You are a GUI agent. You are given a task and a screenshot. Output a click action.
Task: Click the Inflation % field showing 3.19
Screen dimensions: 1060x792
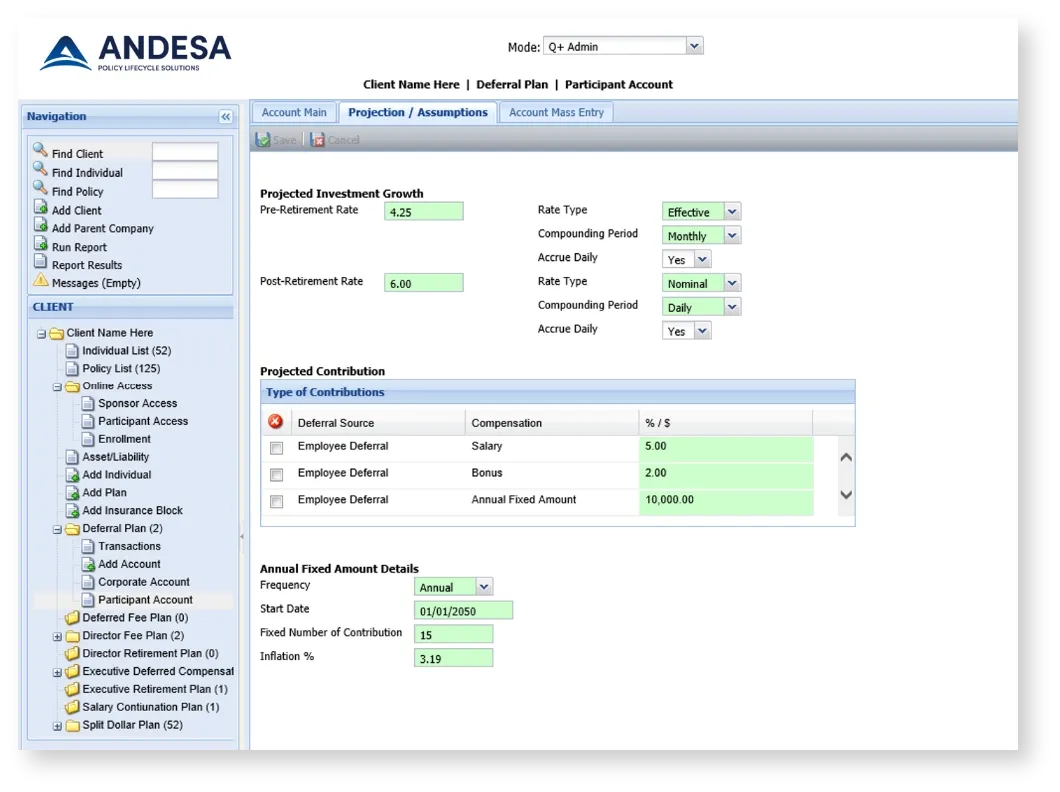pyautogui.click(x=454, y=658)
